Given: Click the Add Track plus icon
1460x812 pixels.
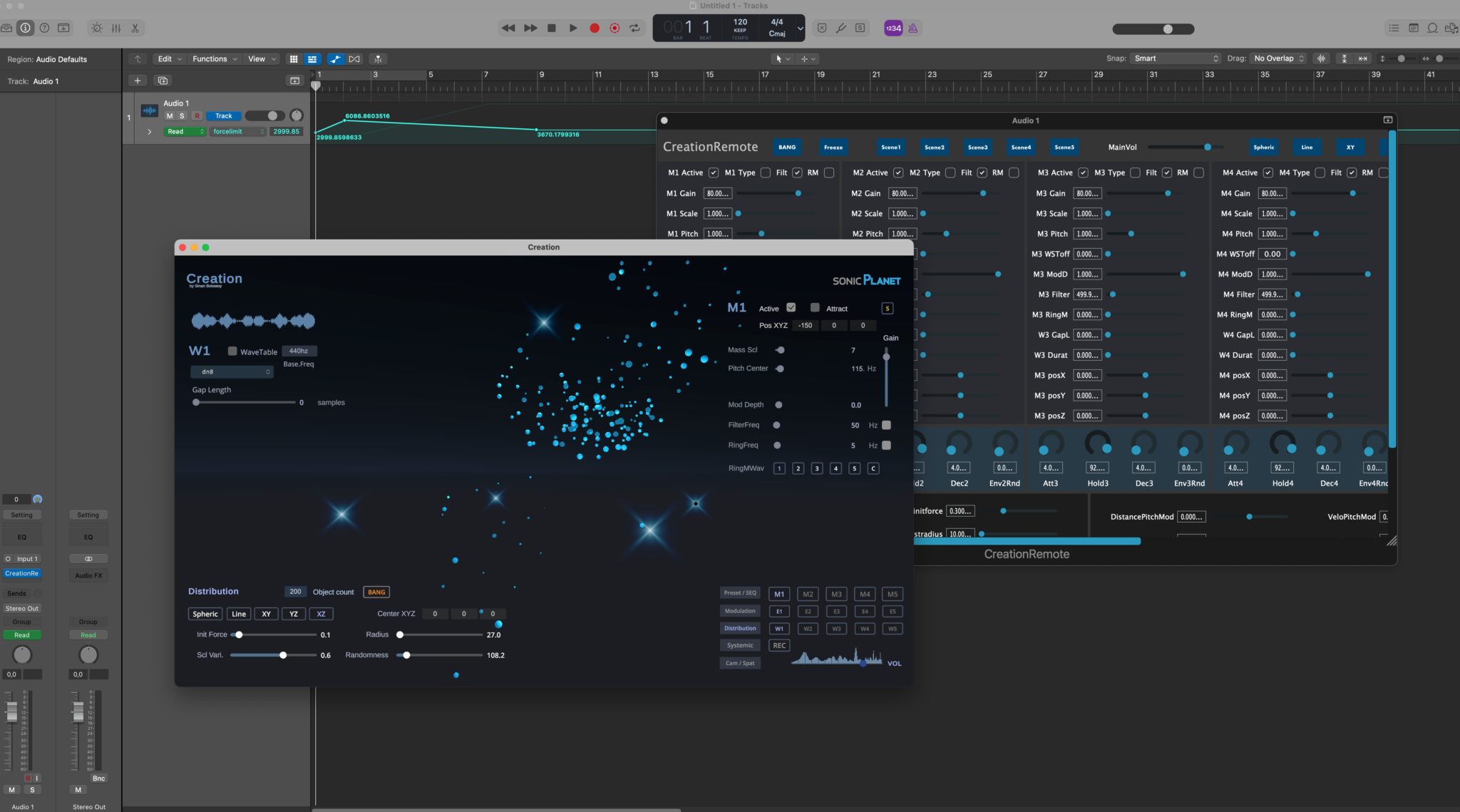Looking at the screenshot, I should coord(138,81).
